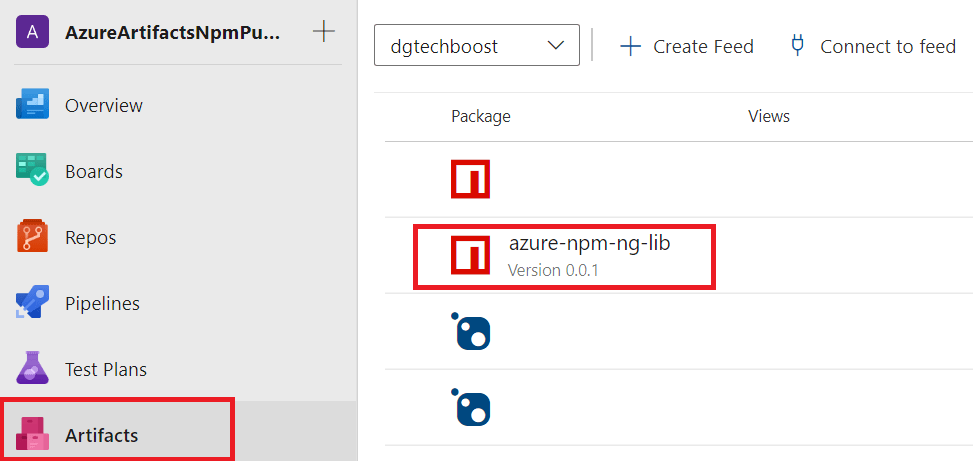Open the azure-npm-ng-lib package
The height and width of the screenshot is (461, 973).
tap(589, 243)
